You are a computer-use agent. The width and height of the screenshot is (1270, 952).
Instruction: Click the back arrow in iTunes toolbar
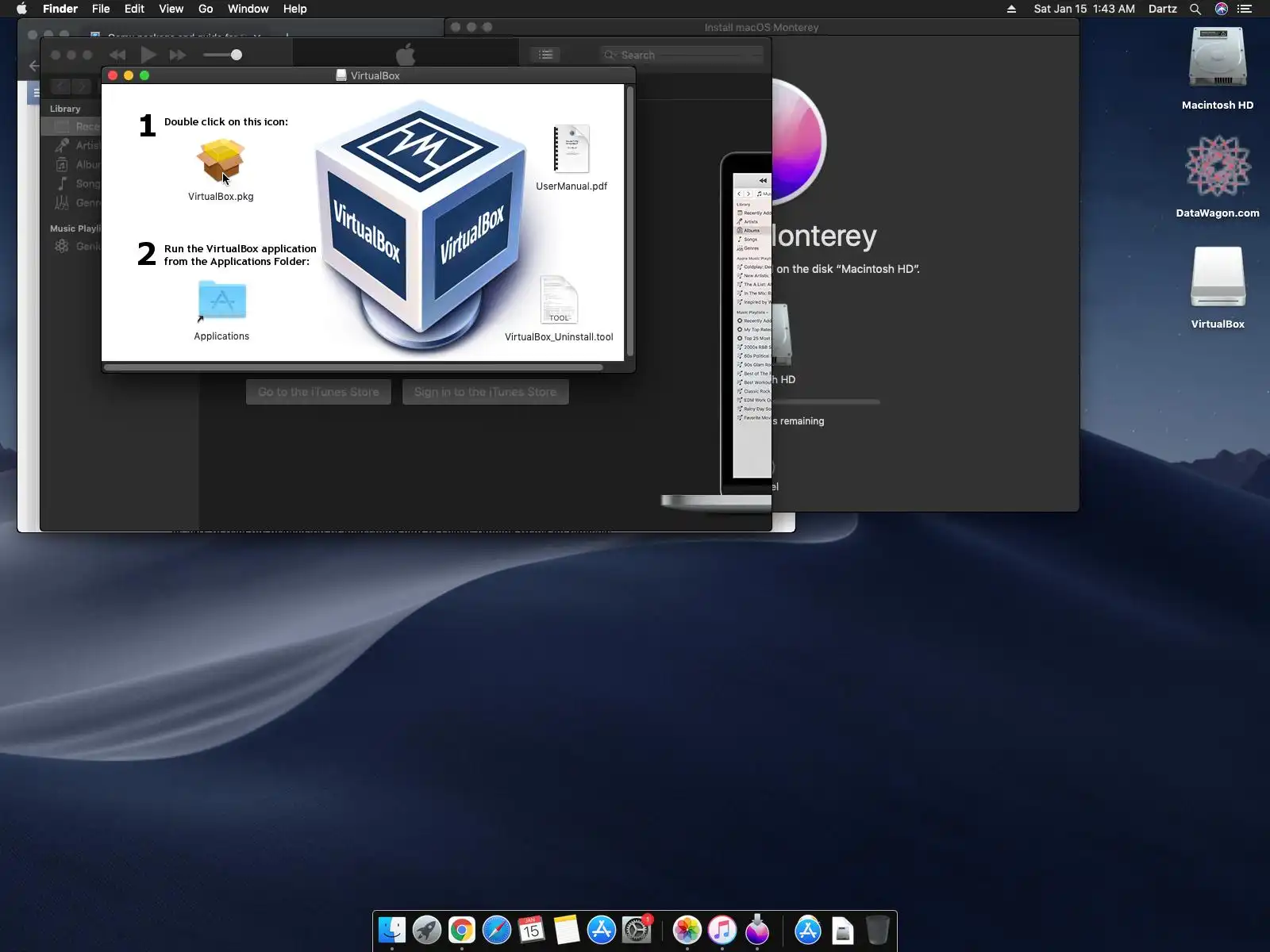[60, 86]
